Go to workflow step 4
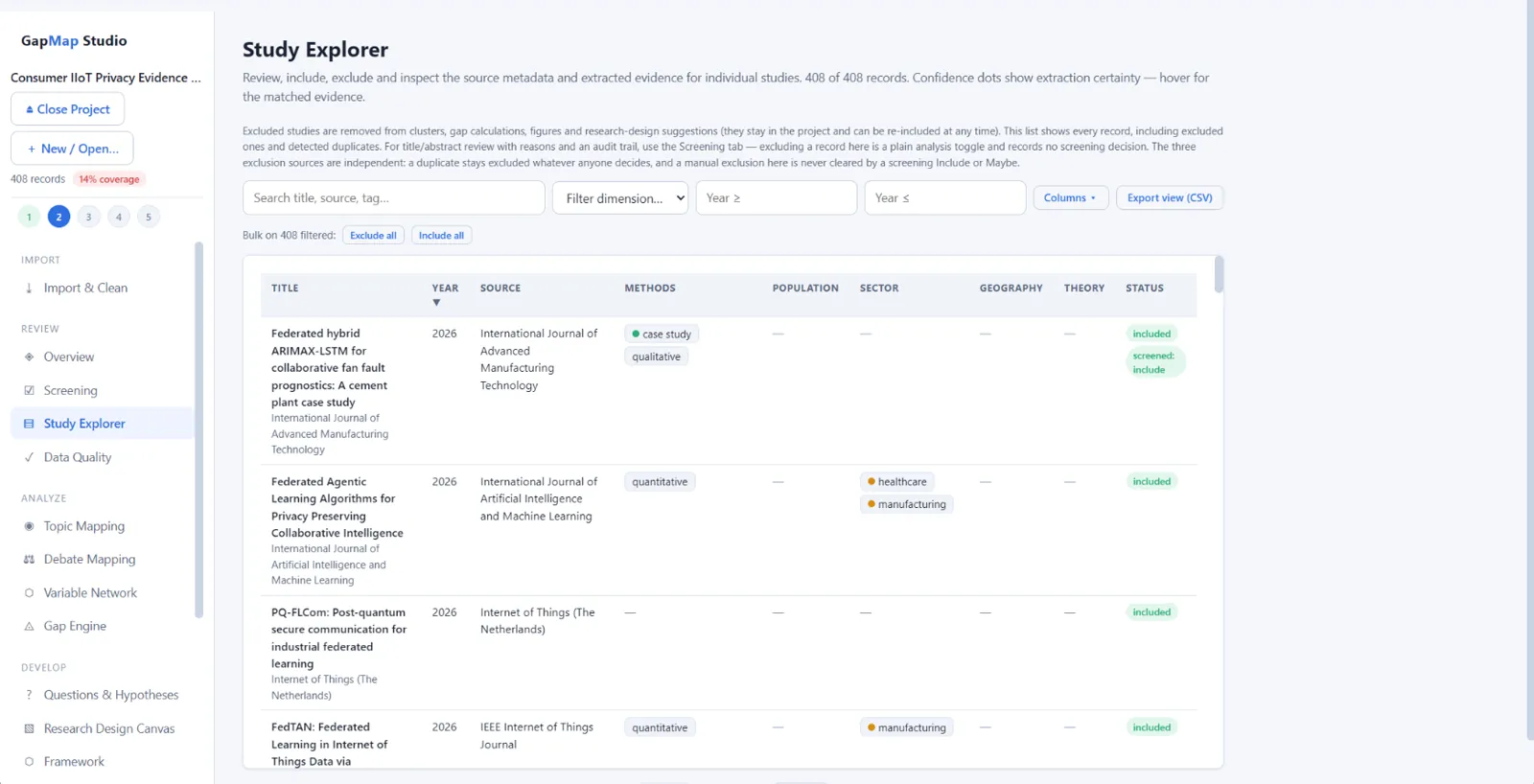Screen dimensions: 1534x784 tap(119, 217)
